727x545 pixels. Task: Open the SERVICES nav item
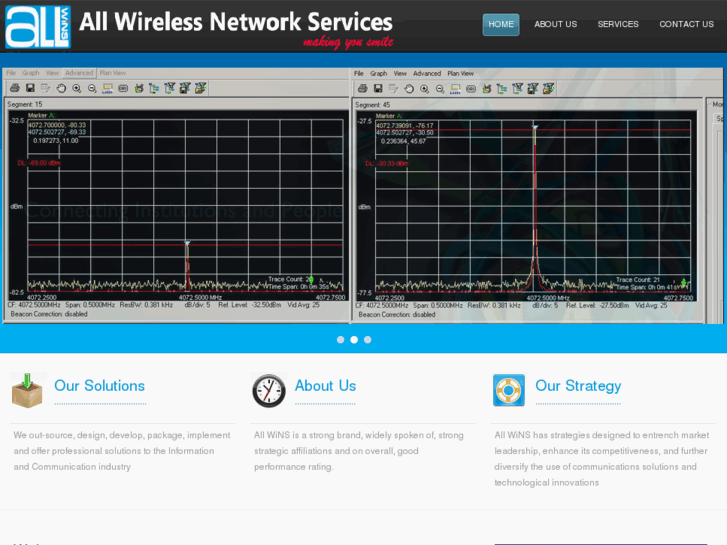(x=618, y=24)
